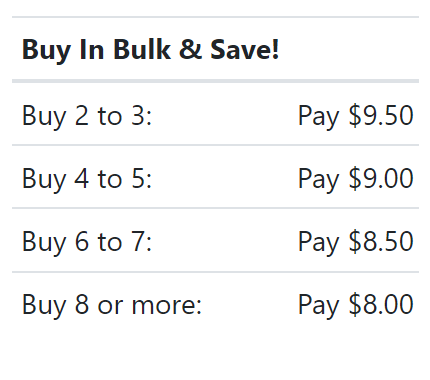Click the "Pay $9.00" price cell
The width and height of the screenshot is (430, 380).
[356, 179]
